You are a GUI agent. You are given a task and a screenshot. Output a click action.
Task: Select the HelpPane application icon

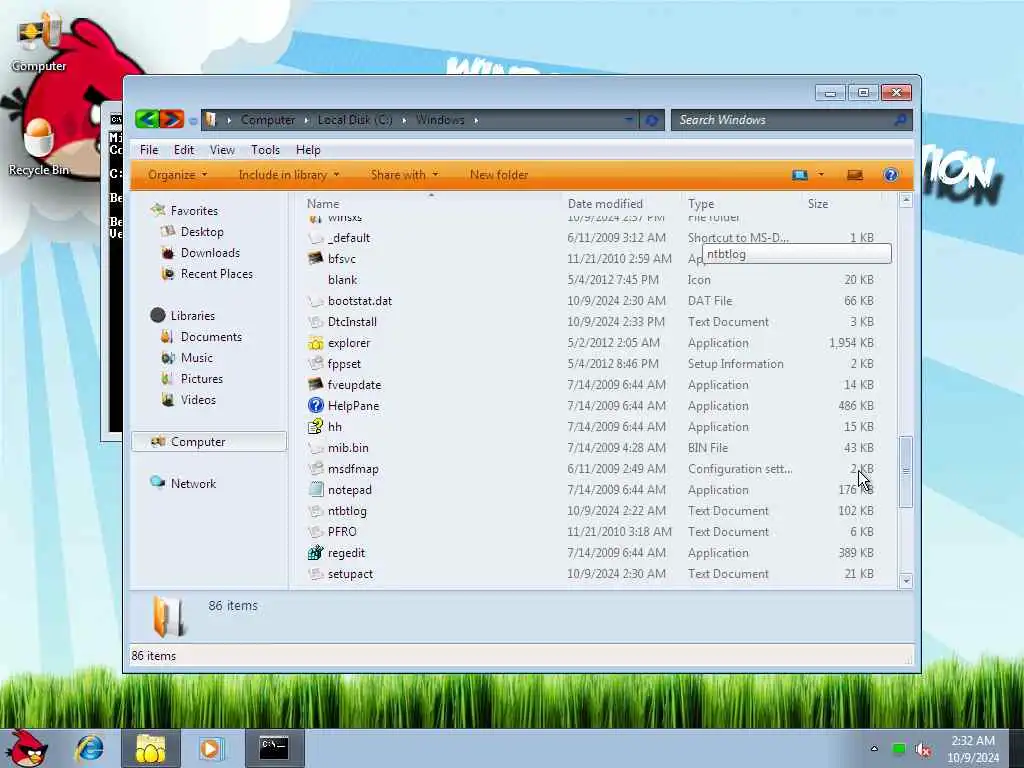point(315,406)
